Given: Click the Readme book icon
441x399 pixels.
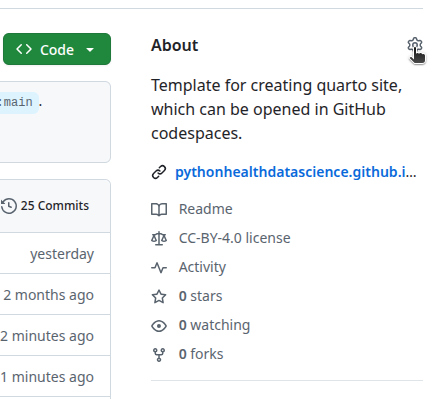Looking at the screenshot, I should 159,210.
